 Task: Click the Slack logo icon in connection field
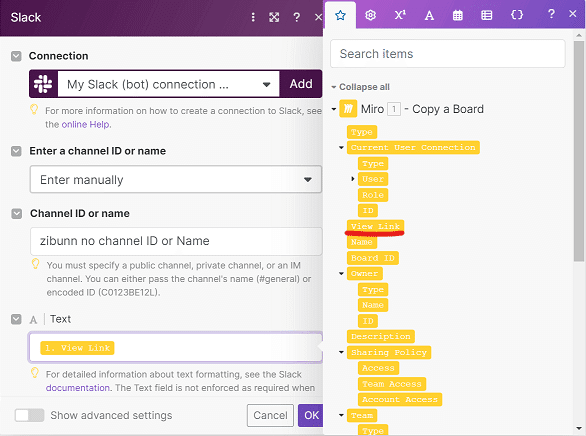point(43,84)
